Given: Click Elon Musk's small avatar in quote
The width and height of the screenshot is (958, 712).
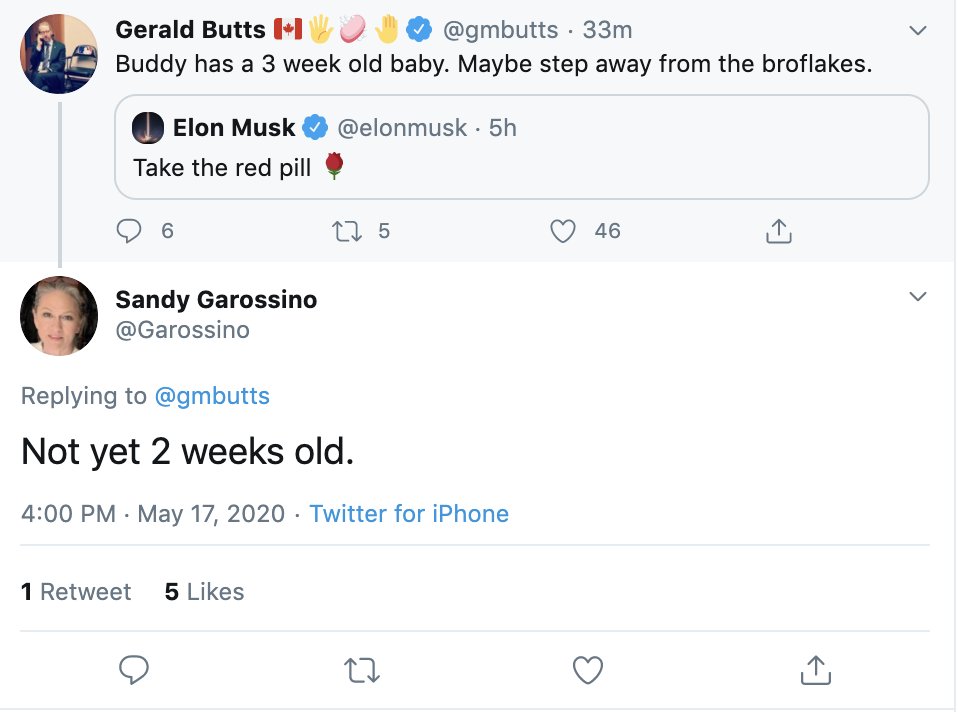Looking at the screenshot, I should click(148, 128).
